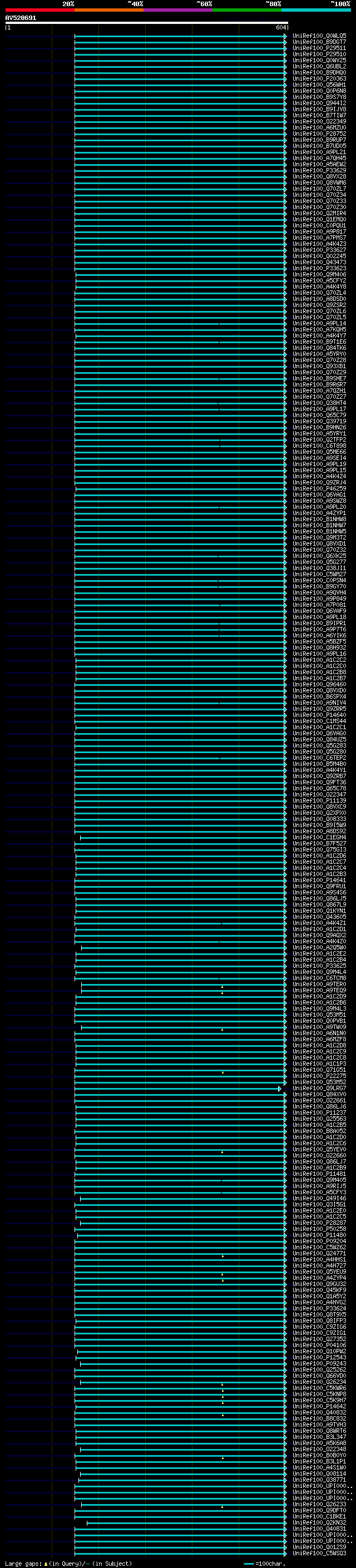Select the UniRef100_P14641 label
This screenshot has width=356, height=1568.
pos(319,880)
